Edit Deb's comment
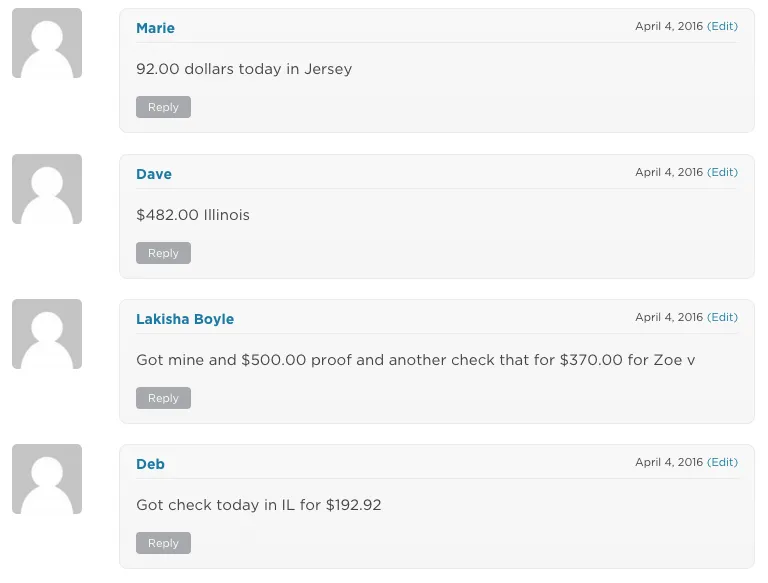The height and width of the screenshot is (583, 768). (x=722, y=462)
